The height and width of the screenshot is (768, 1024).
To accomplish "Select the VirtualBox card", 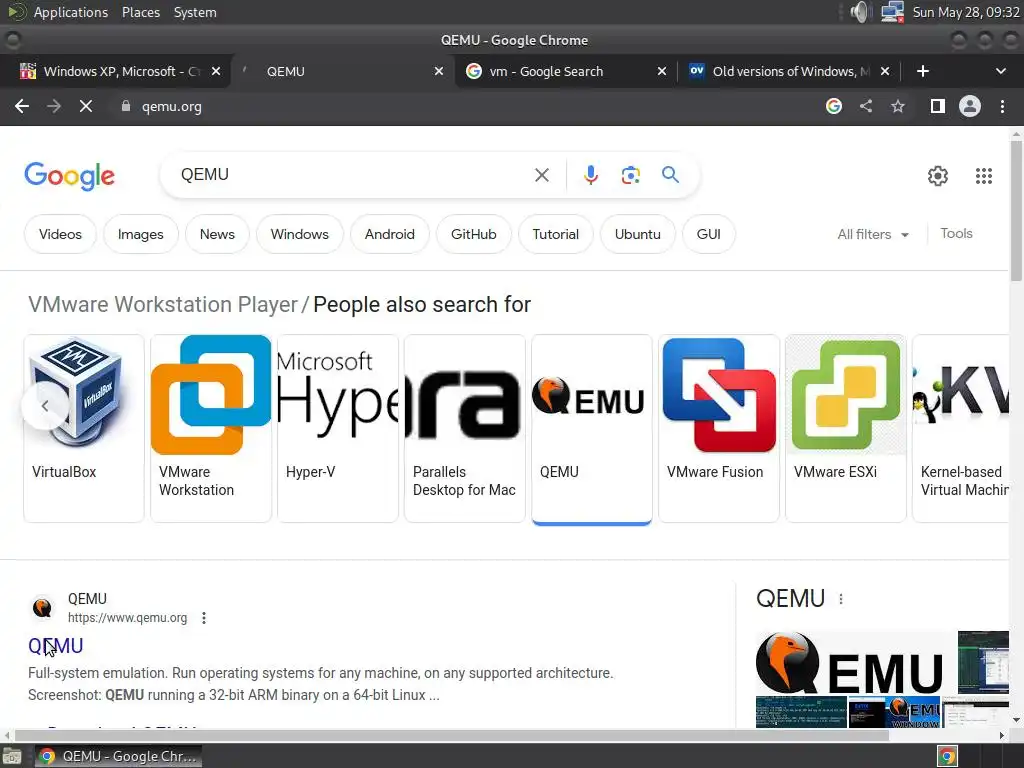I will coord(84,428).
